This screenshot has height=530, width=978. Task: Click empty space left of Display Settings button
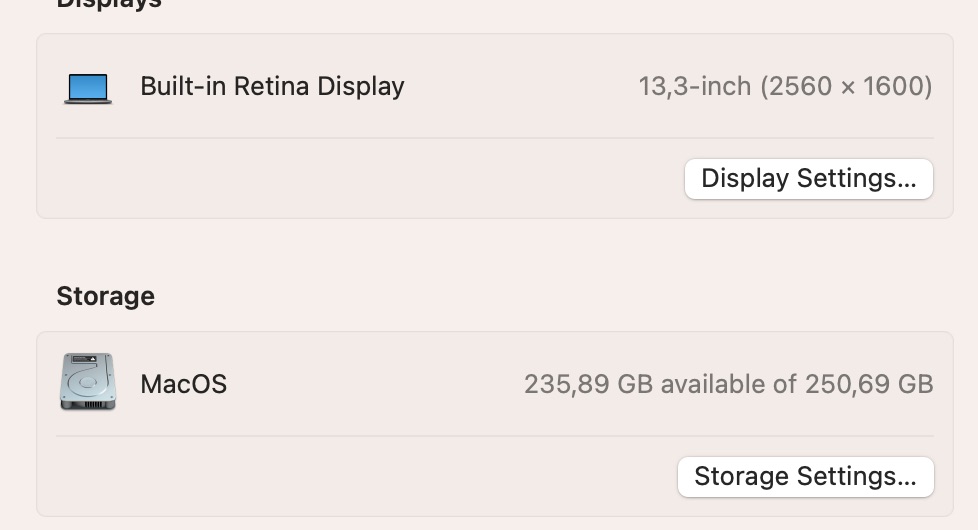[360, 179]
